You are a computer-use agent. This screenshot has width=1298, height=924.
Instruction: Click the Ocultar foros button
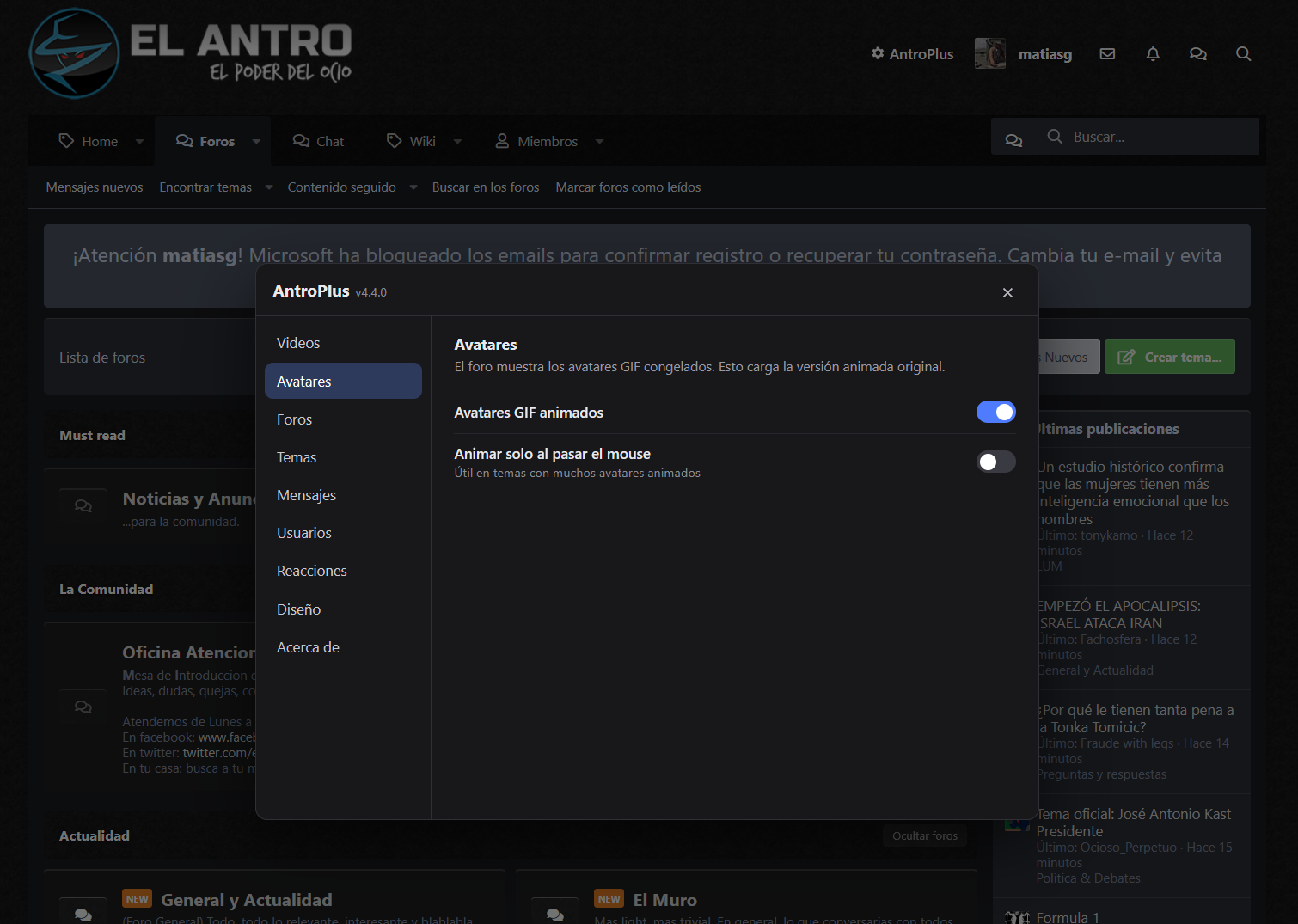point(924,835)
